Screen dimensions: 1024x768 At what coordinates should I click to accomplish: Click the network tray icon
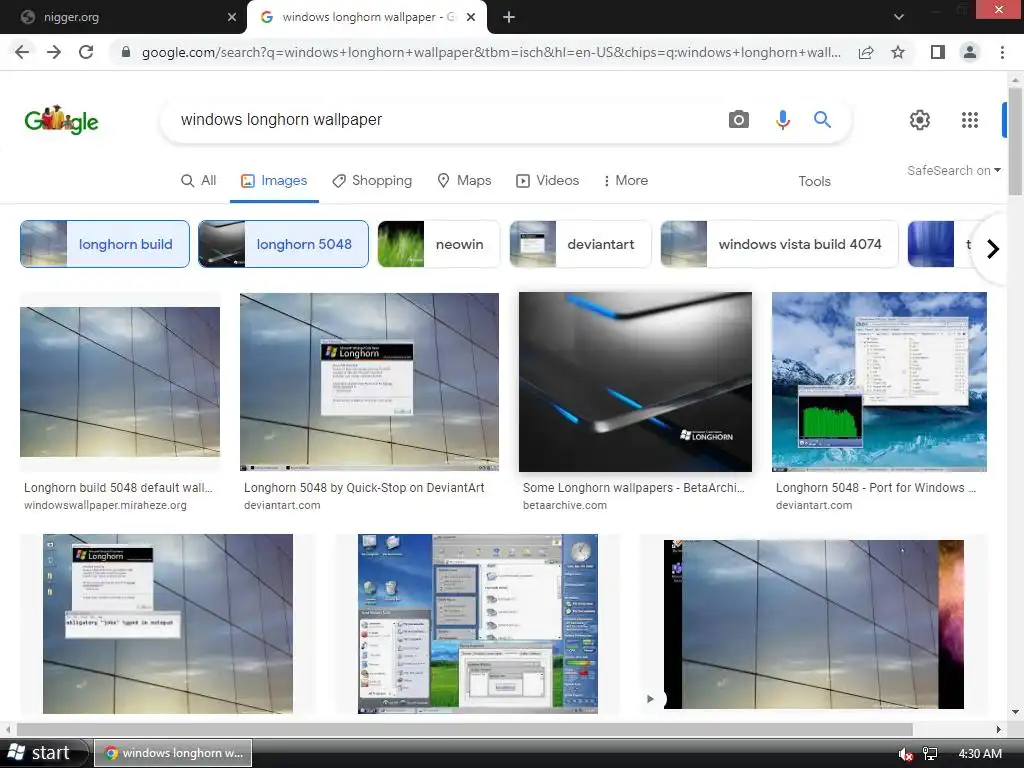[x=930, y=754]
